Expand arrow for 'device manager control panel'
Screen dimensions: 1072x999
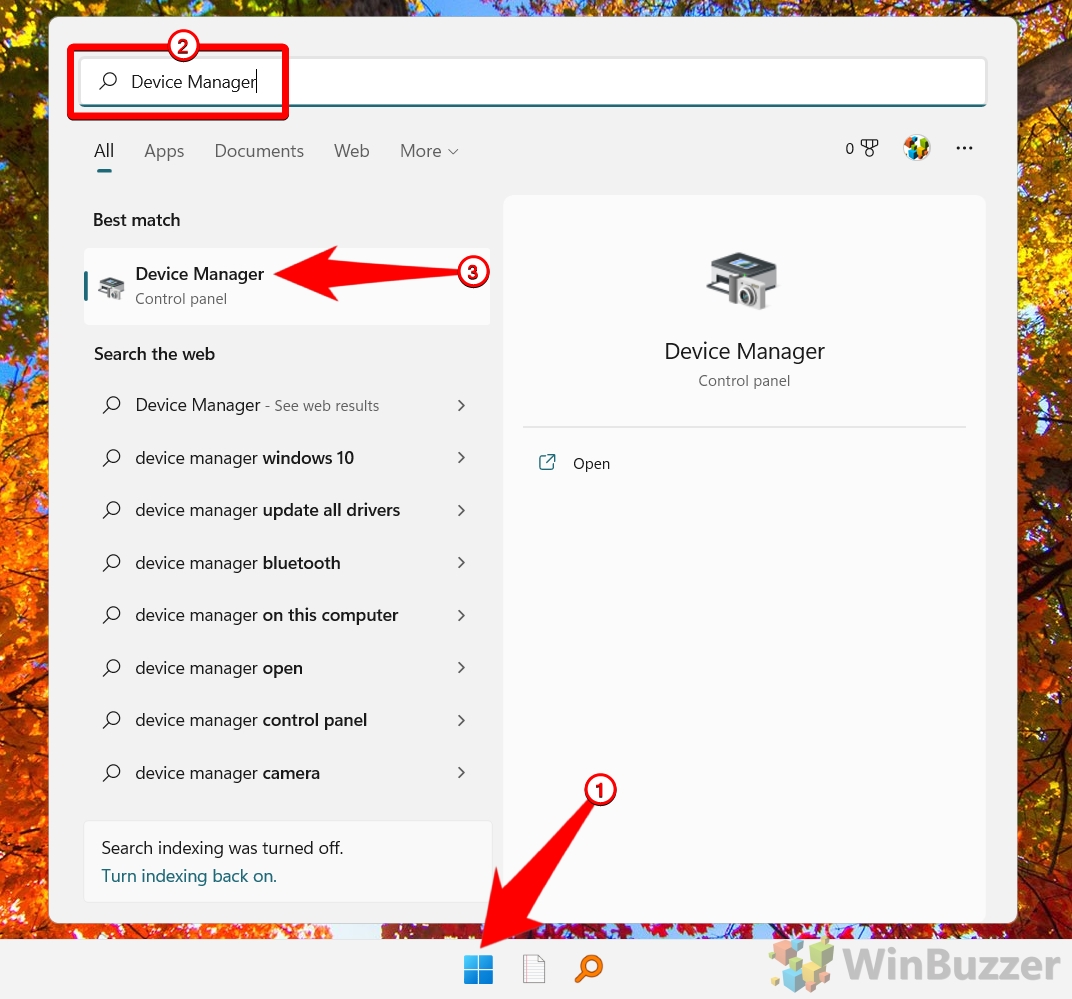coord(461,720)
